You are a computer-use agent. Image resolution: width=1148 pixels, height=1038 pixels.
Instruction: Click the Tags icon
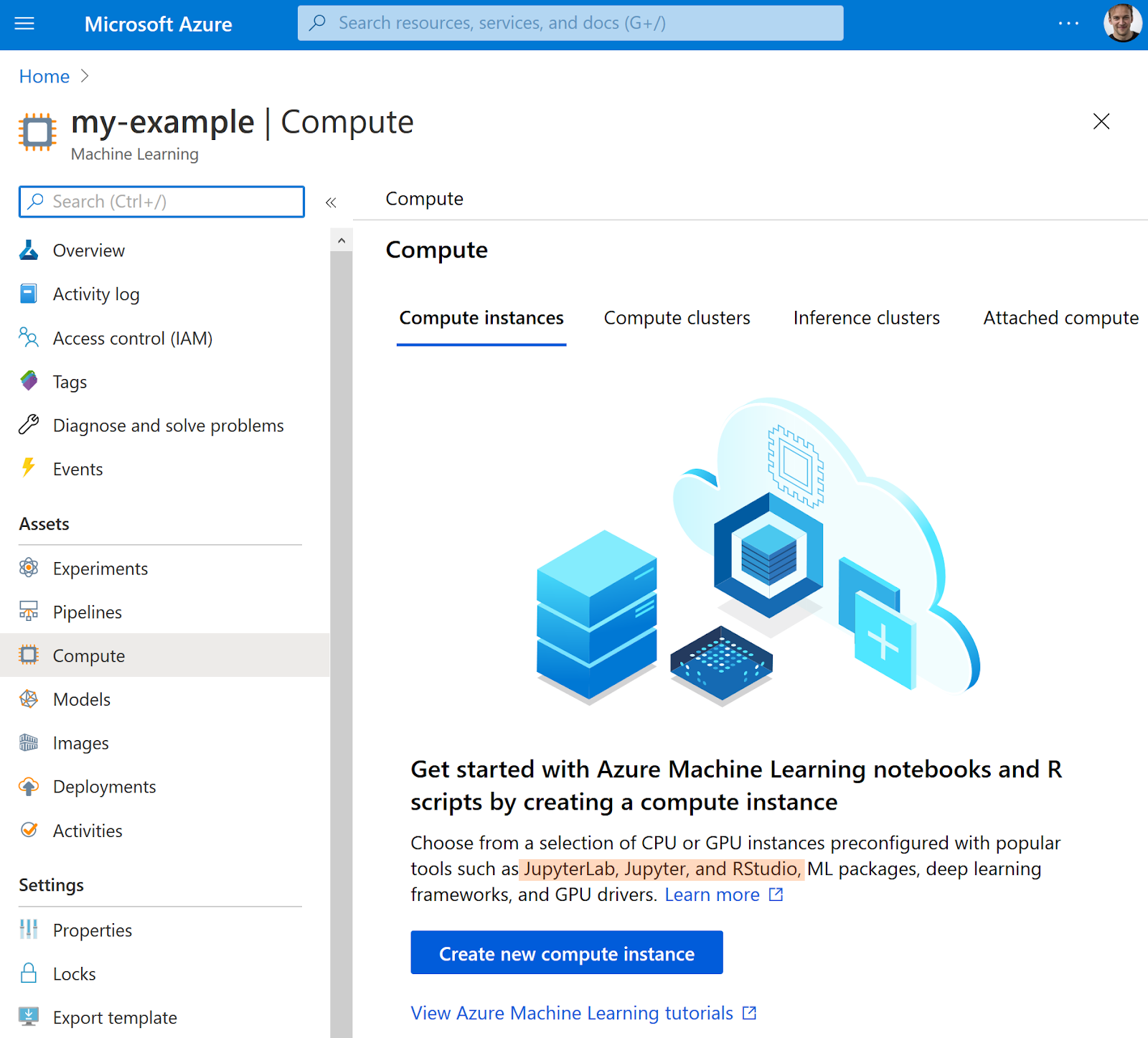pos(28,381)
